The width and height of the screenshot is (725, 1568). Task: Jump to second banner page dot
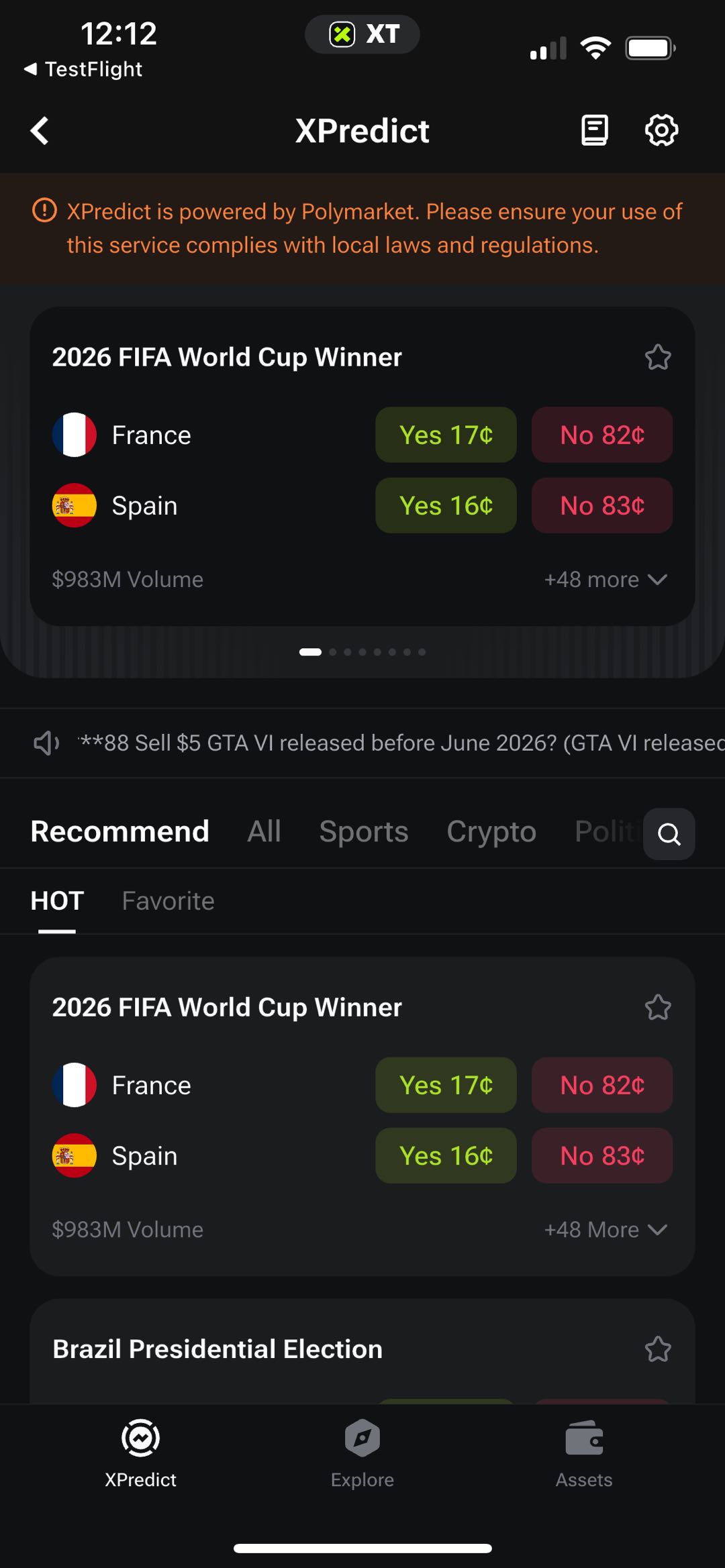point(332,651)
